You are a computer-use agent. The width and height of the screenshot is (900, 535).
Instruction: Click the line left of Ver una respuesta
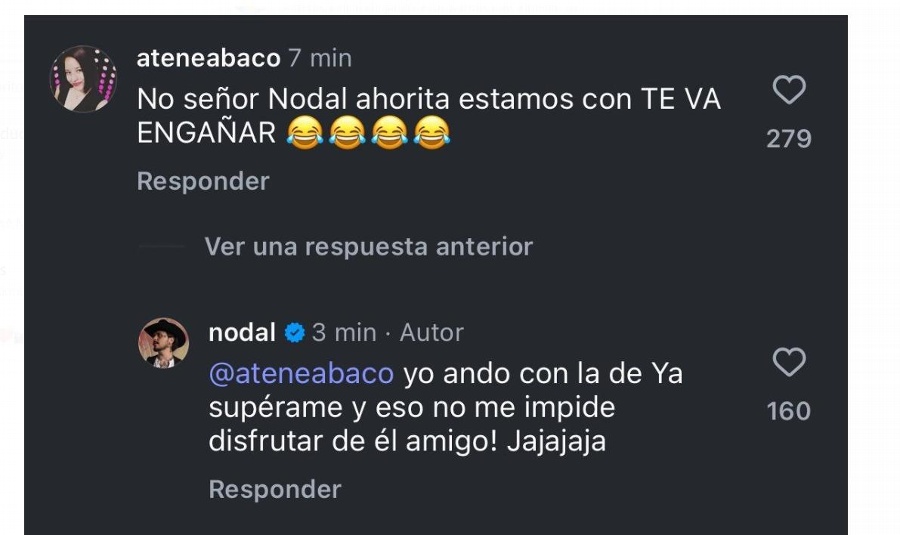(x=161, y=246)
